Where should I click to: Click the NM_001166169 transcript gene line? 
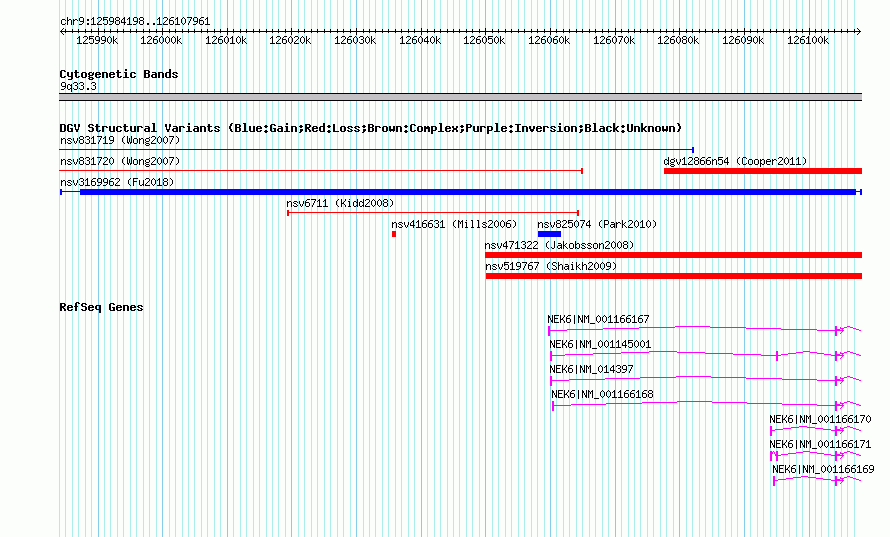817,480
